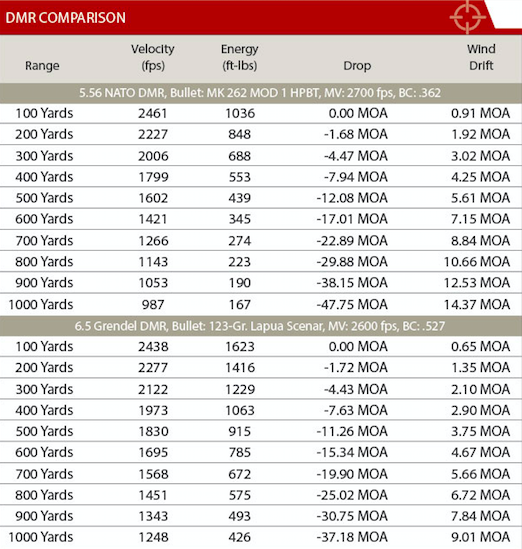This screenshot has height=549, width=522.
Task: Click velocity value 1248
Action: pyautogui.click(x=153, y=537)
